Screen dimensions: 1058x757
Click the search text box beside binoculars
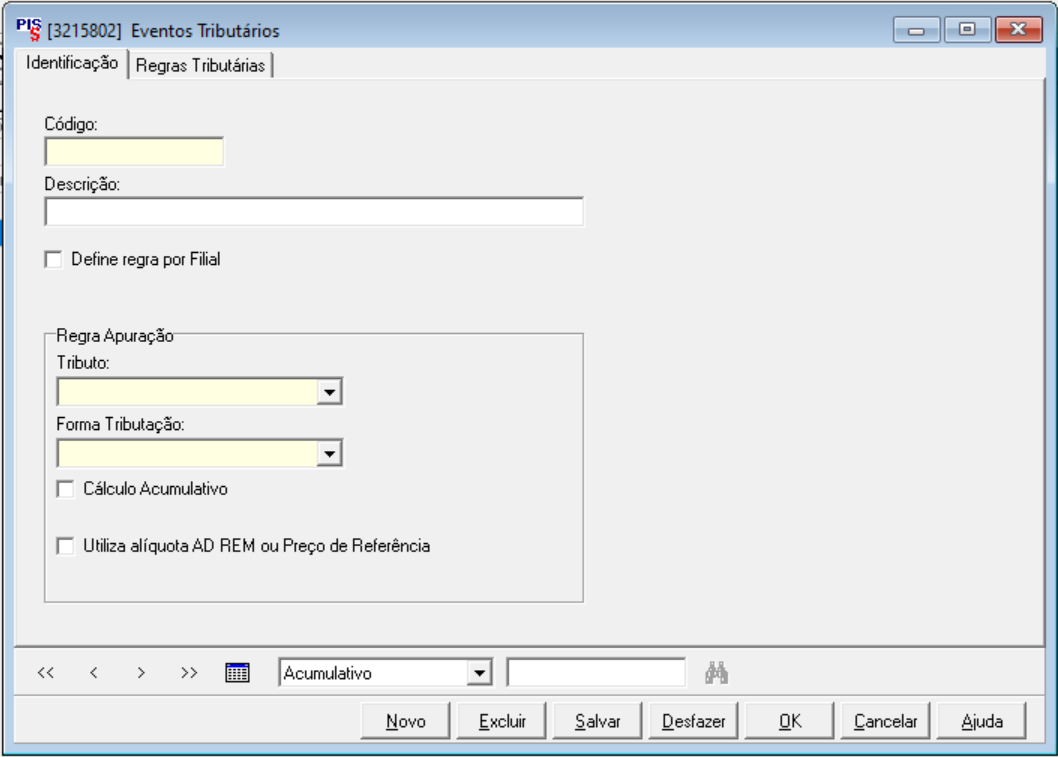[x=596, y=673]
